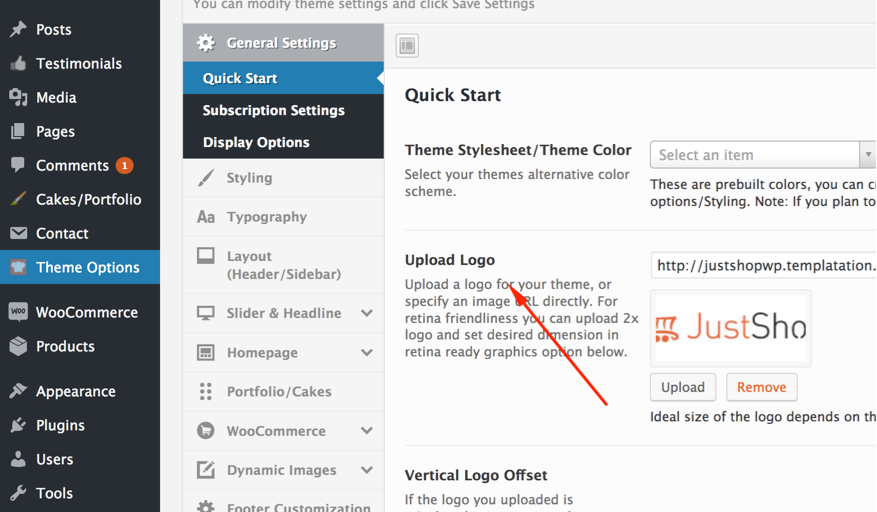Expand the Slider & Headline section
Image resolution: width=877 pixels, height=512 pixels.
coord(366,313)
